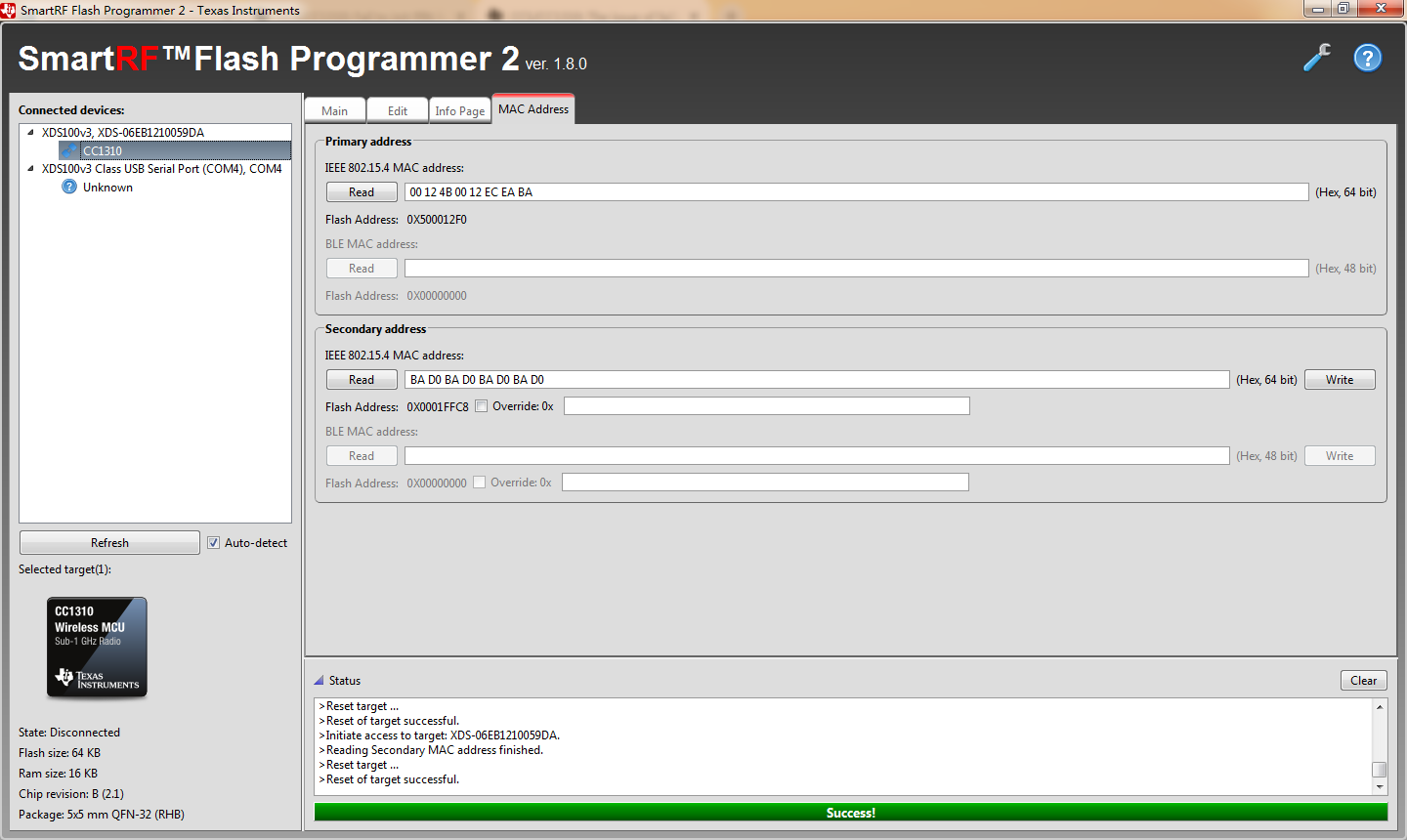Click 'Reading Secondary MAC address finished.' log line

431,750
